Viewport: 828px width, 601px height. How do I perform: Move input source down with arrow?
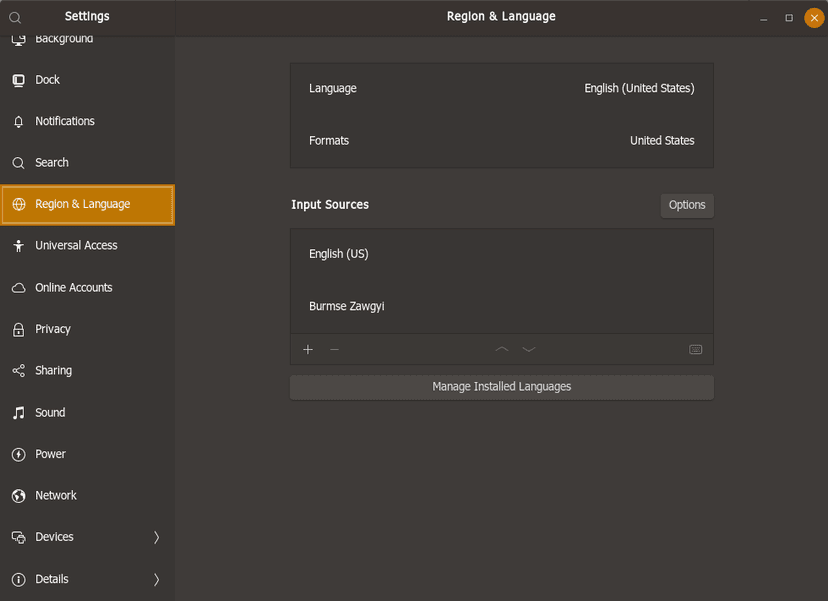tap(529, 349)
